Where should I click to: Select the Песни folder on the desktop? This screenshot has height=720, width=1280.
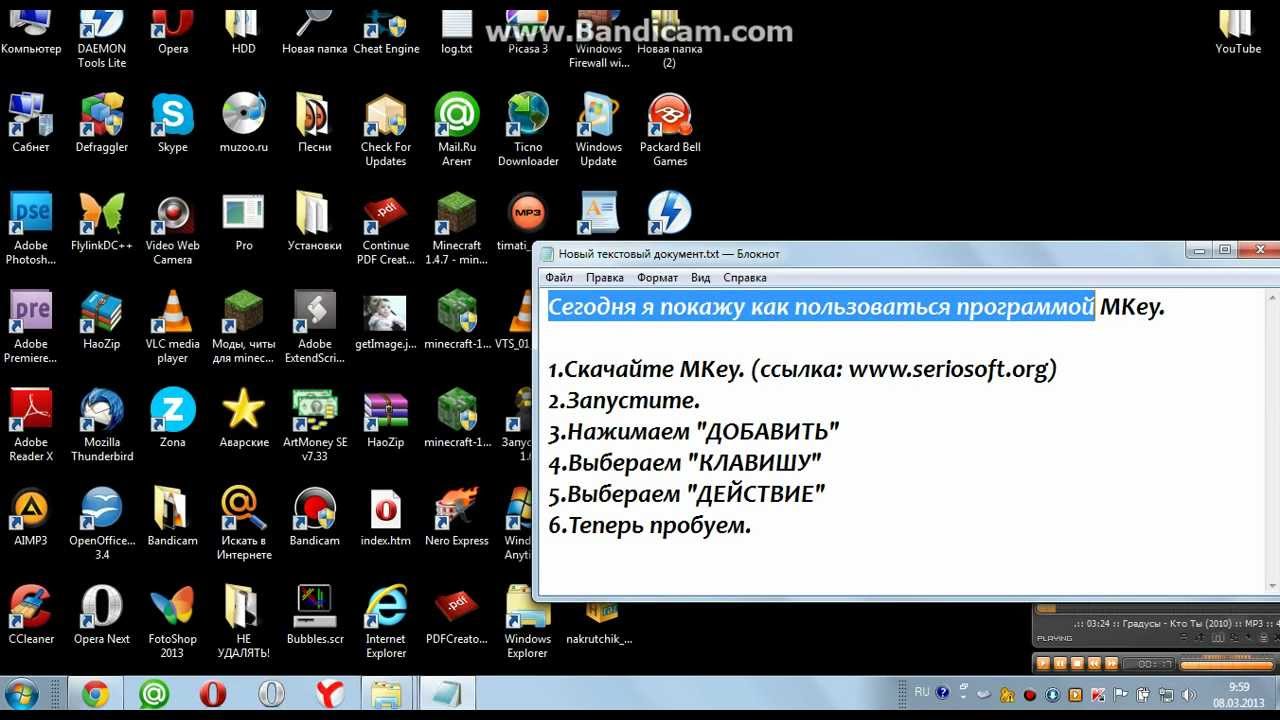pyautogui.click(x=314, y=122)
